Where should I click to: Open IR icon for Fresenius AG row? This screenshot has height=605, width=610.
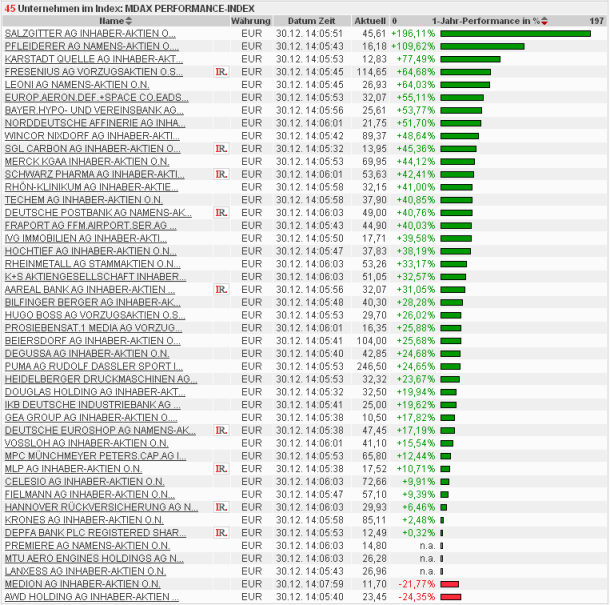221,72
